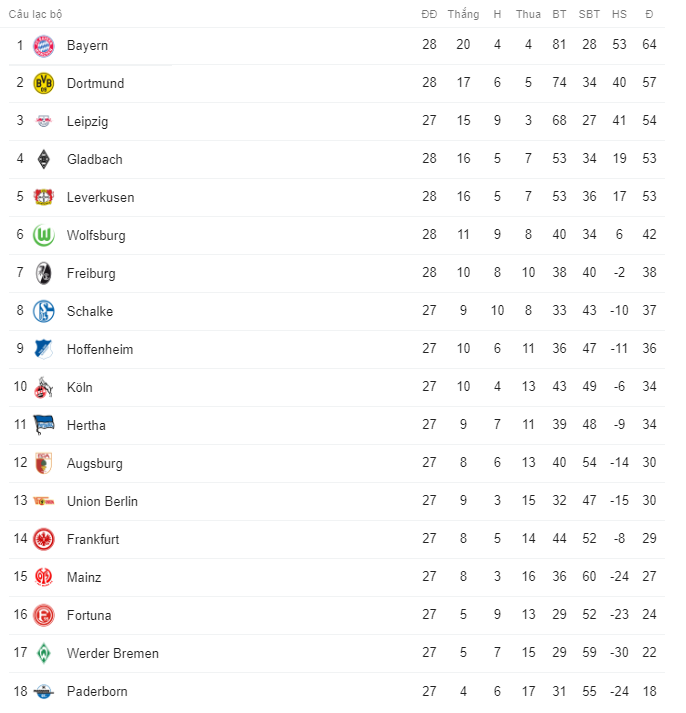Open the Union Berlin team link
The image size is (686, 713).
coord(102,501)
